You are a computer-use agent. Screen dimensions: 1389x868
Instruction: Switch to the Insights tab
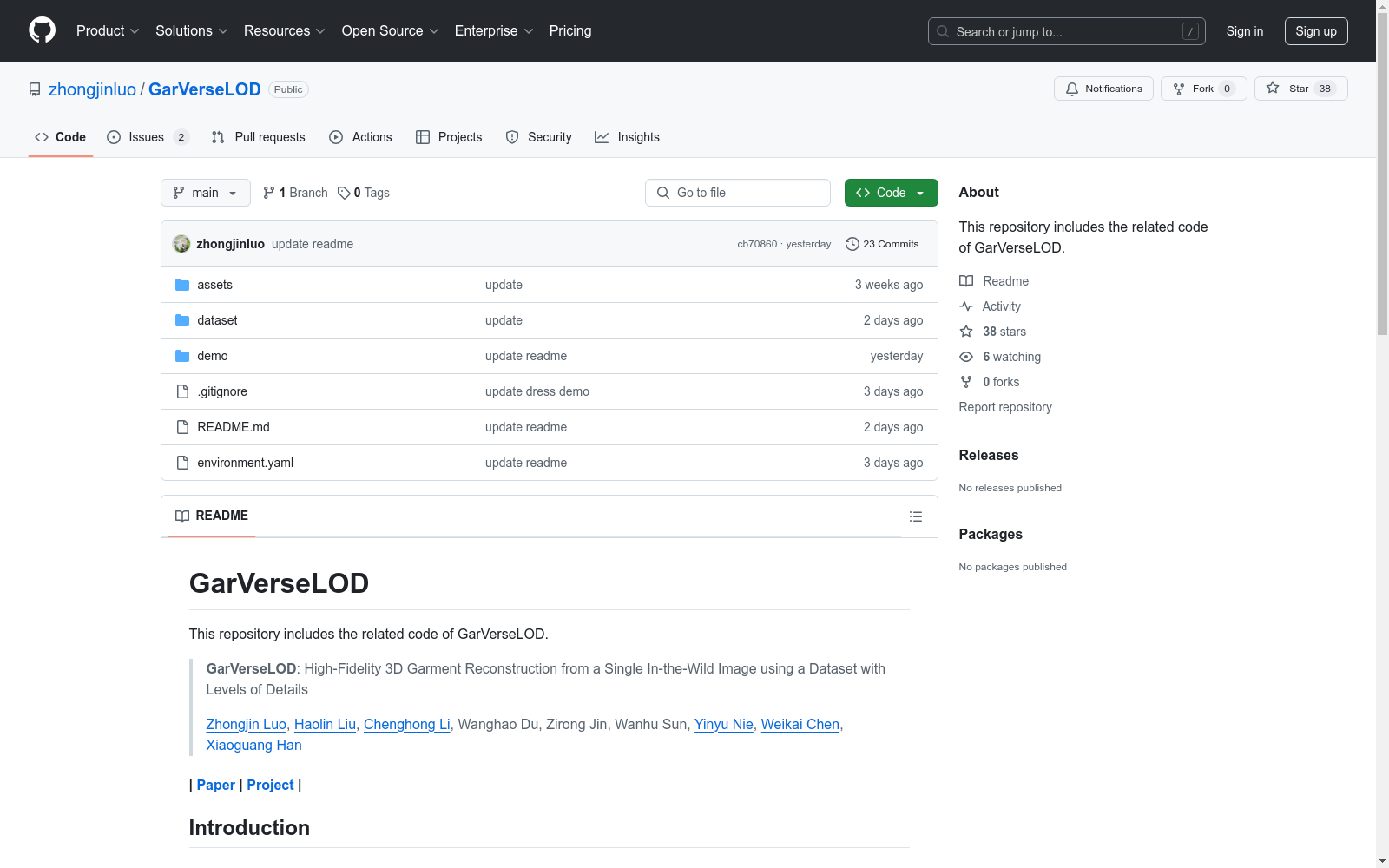pyautogui.click(x=628, y=137)
